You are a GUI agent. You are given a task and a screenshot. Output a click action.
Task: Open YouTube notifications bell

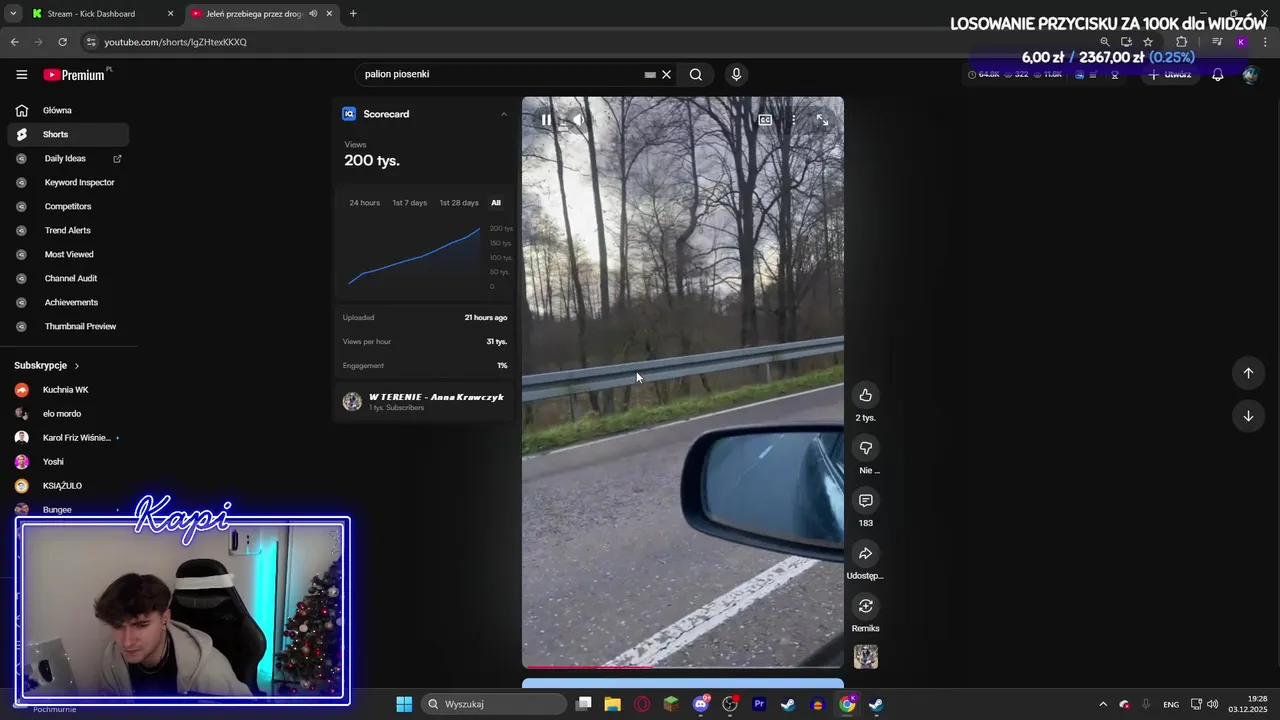point(1217,75)
